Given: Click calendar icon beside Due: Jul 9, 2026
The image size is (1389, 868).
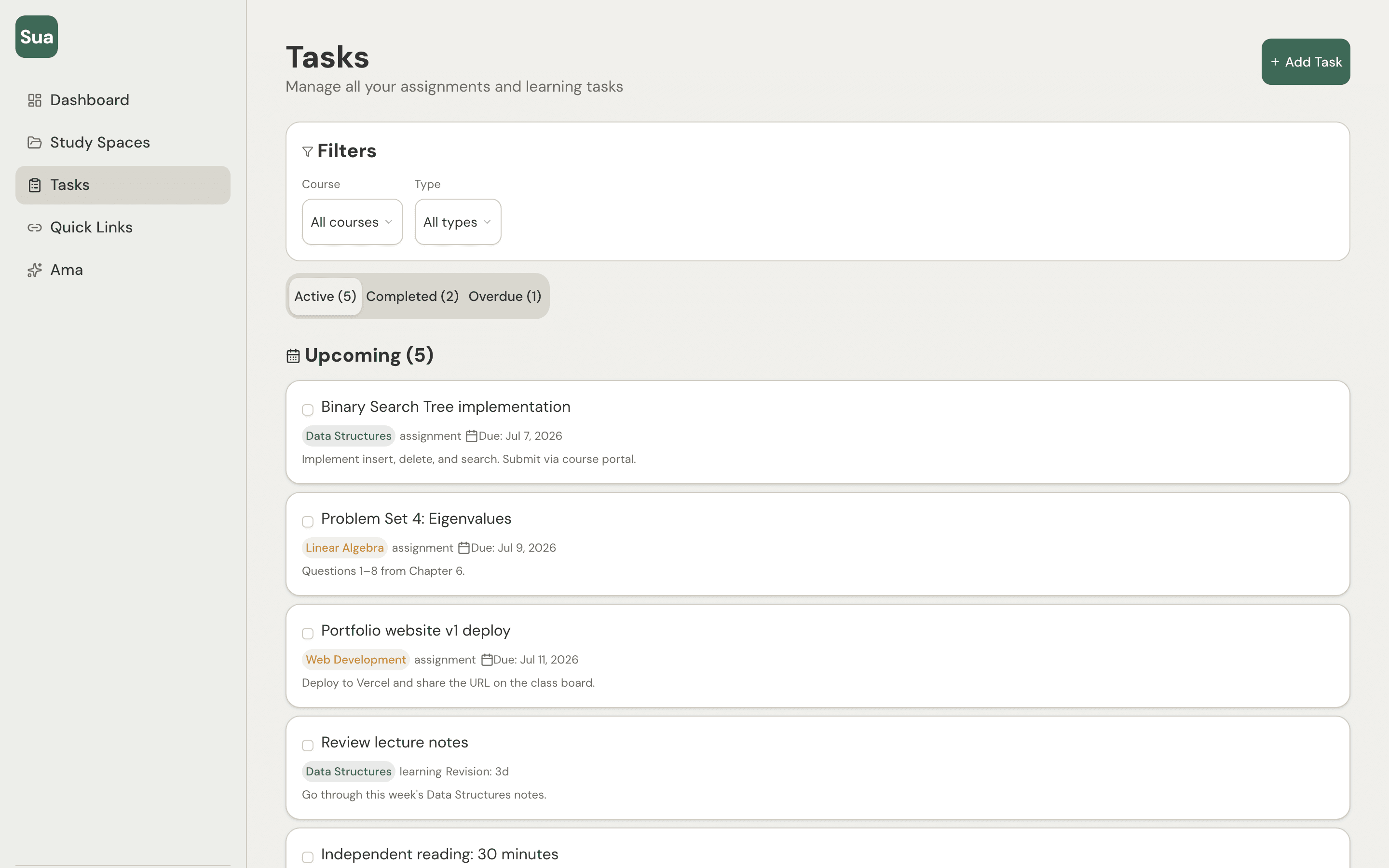Looking at the screenshot, I should pyautogui.click(x=464, y=548).
